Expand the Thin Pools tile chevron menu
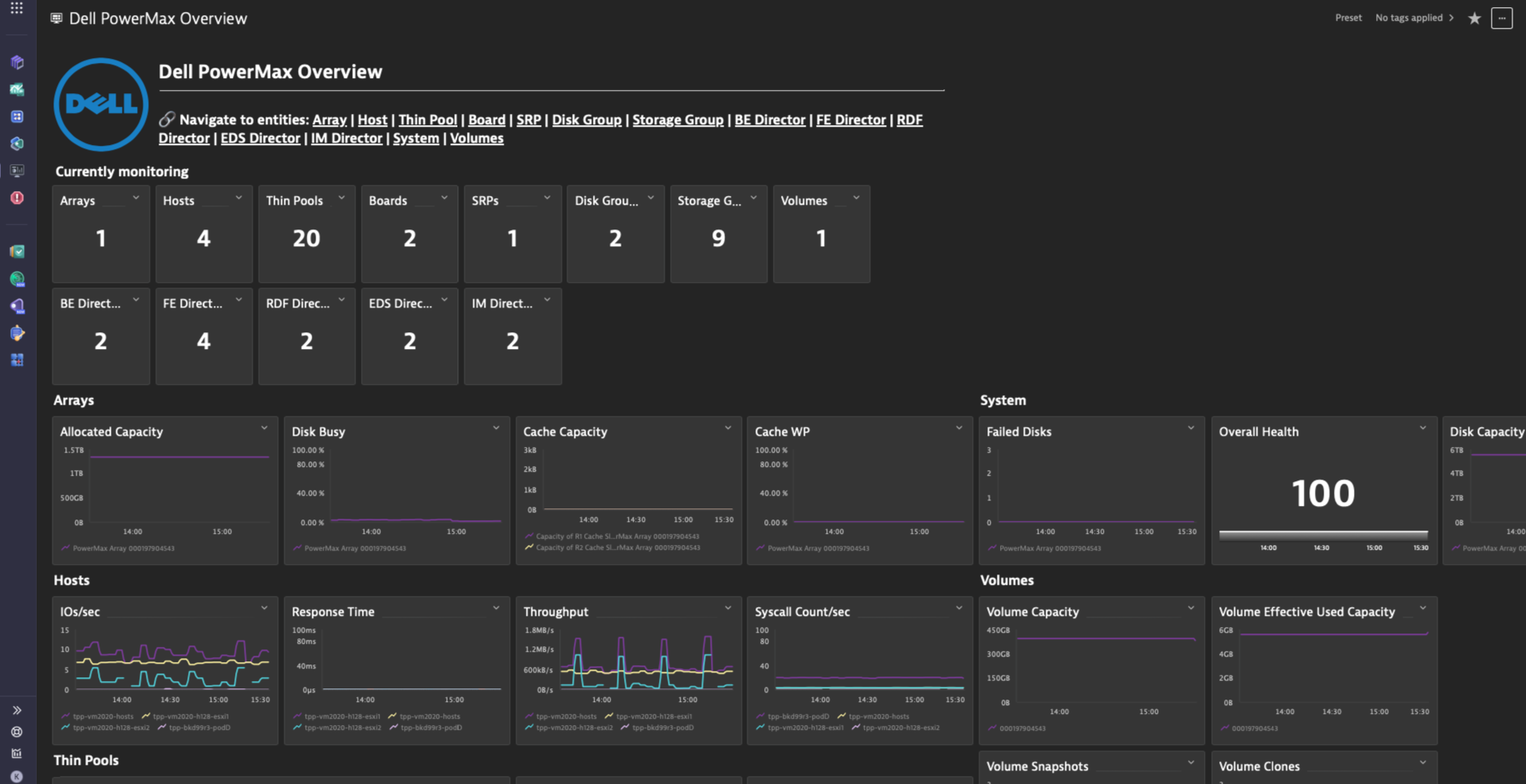Screen dimensions: 1526x784 (x=342, y=198)
